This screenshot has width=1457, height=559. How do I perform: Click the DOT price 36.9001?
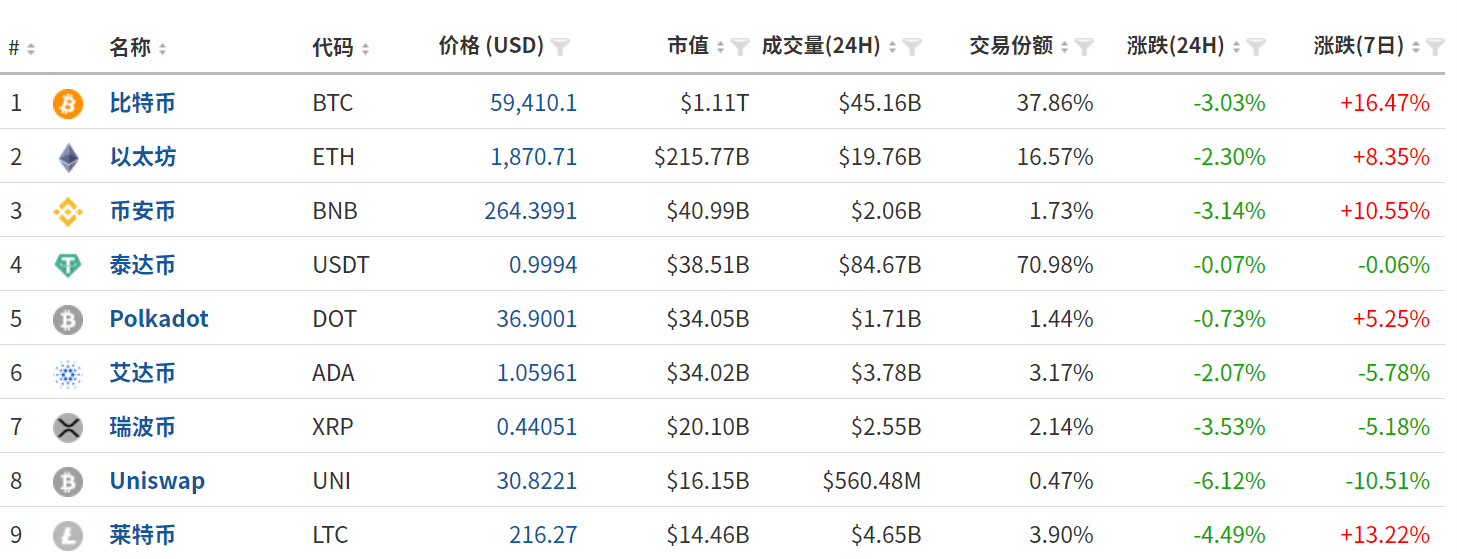[x=537, y=319]
